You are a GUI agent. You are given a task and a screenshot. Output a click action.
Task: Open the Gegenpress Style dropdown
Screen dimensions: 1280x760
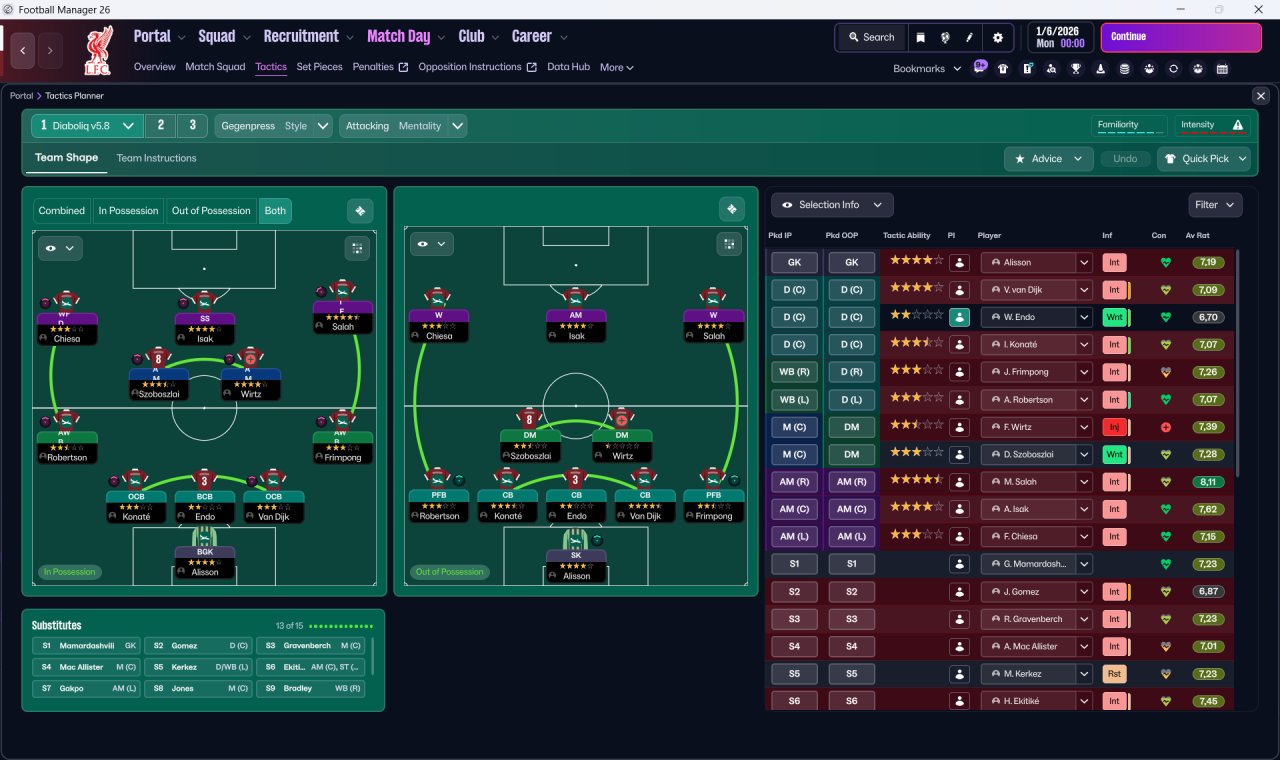[x=274, y=126]
